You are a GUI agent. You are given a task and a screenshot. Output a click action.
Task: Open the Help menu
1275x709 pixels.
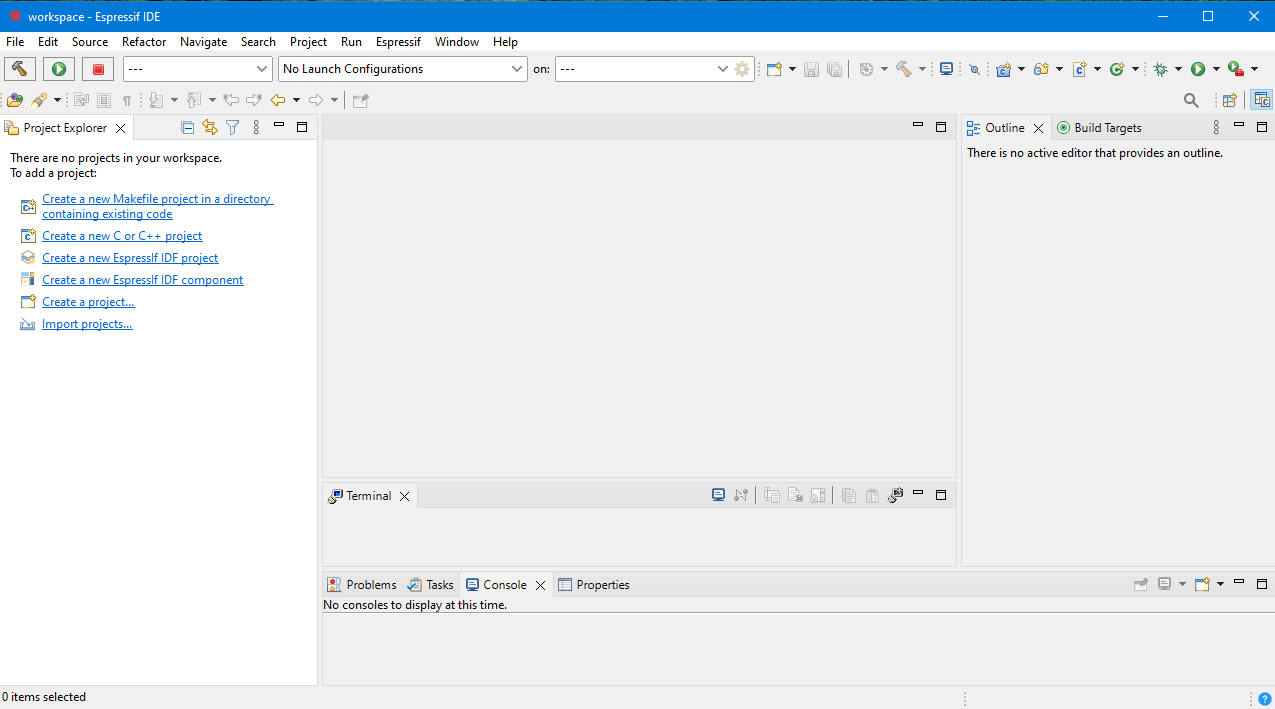(x=506, y=42)
